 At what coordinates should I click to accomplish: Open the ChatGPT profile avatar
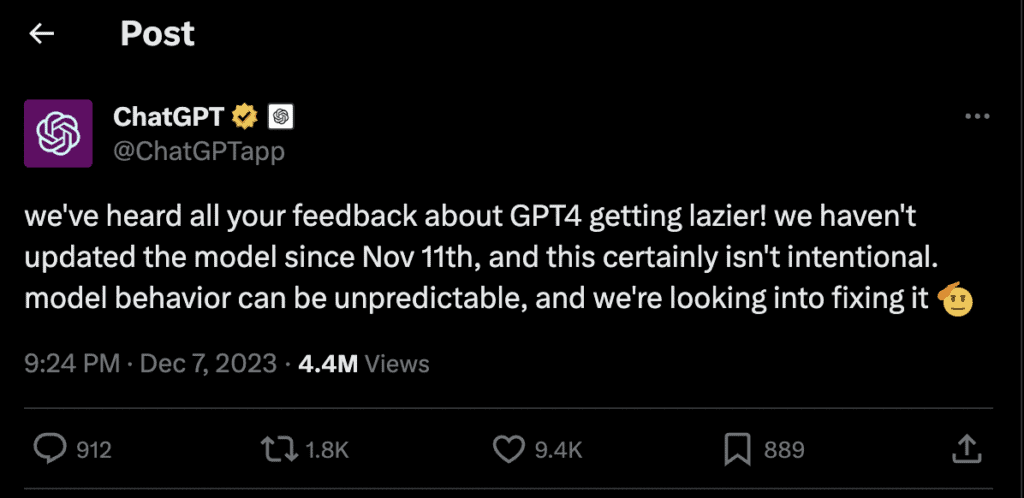pos(58,132)
